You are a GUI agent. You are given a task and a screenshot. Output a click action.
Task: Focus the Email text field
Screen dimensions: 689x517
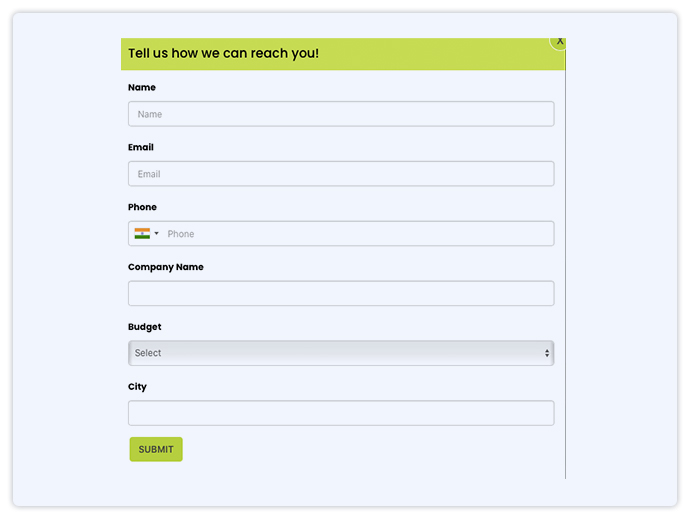(x=341, y=174)
